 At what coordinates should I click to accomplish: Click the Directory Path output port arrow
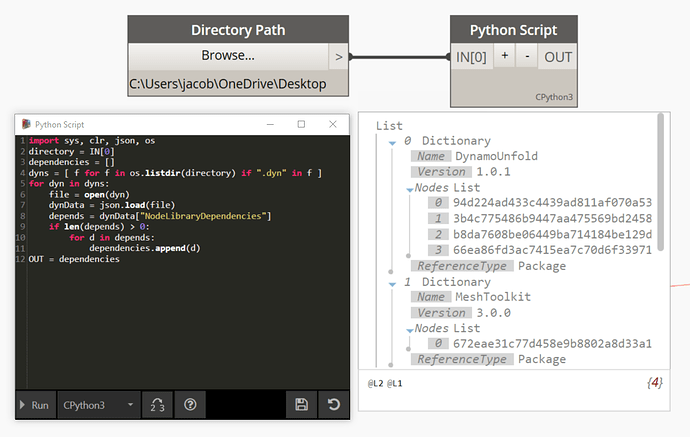tap(338, 57)
